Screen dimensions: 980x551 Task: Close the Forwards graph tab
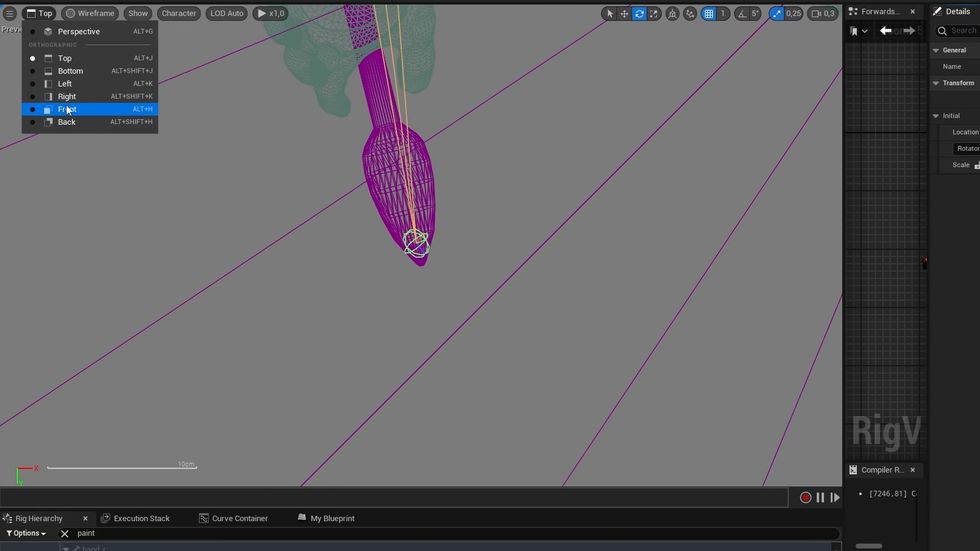[912, 11]
